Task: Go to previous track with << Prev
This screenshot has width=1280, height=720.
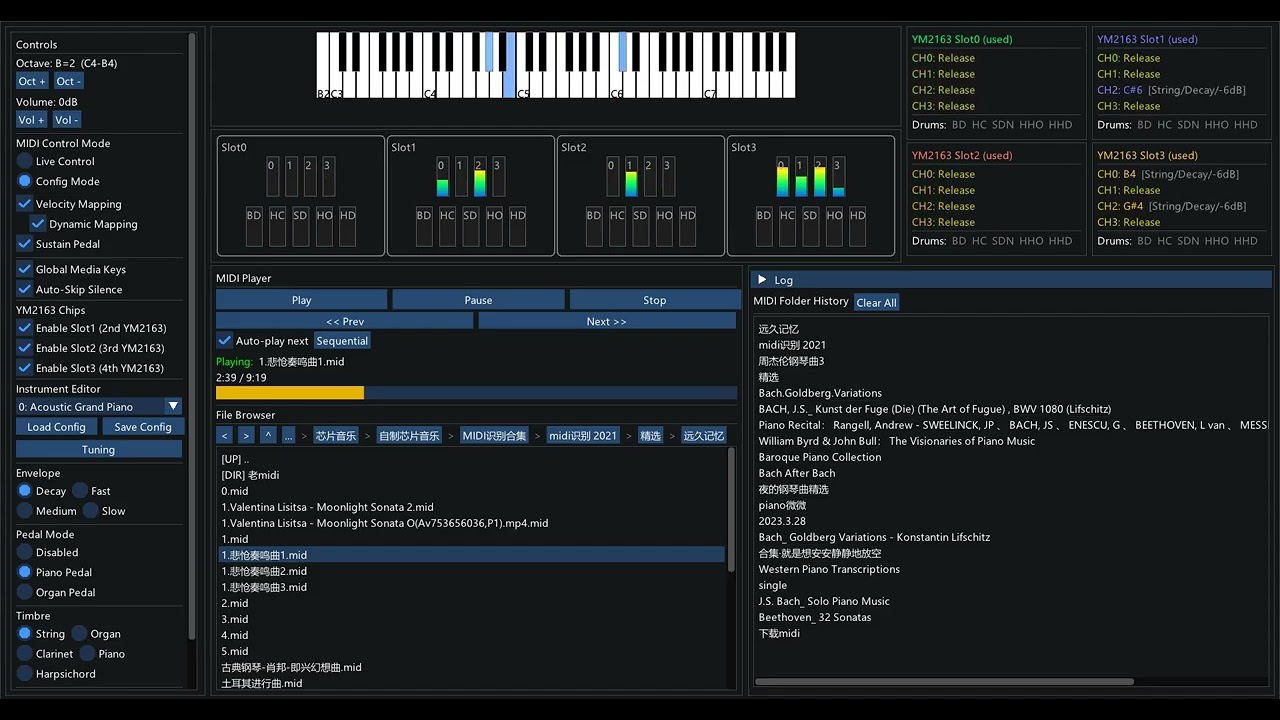Action: coord(345,321)
